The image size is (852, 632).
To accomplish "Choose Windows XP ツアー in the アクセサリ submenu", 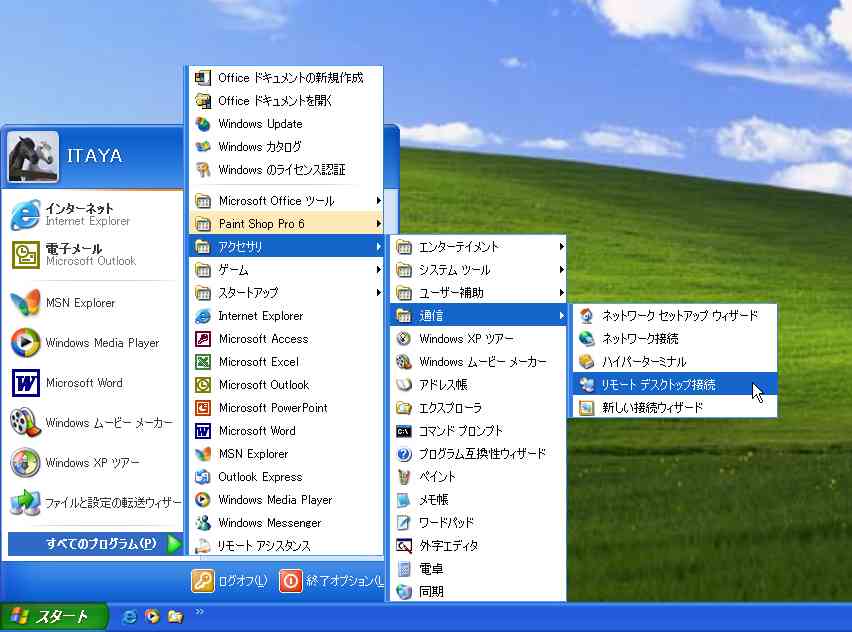I will 478,339.
